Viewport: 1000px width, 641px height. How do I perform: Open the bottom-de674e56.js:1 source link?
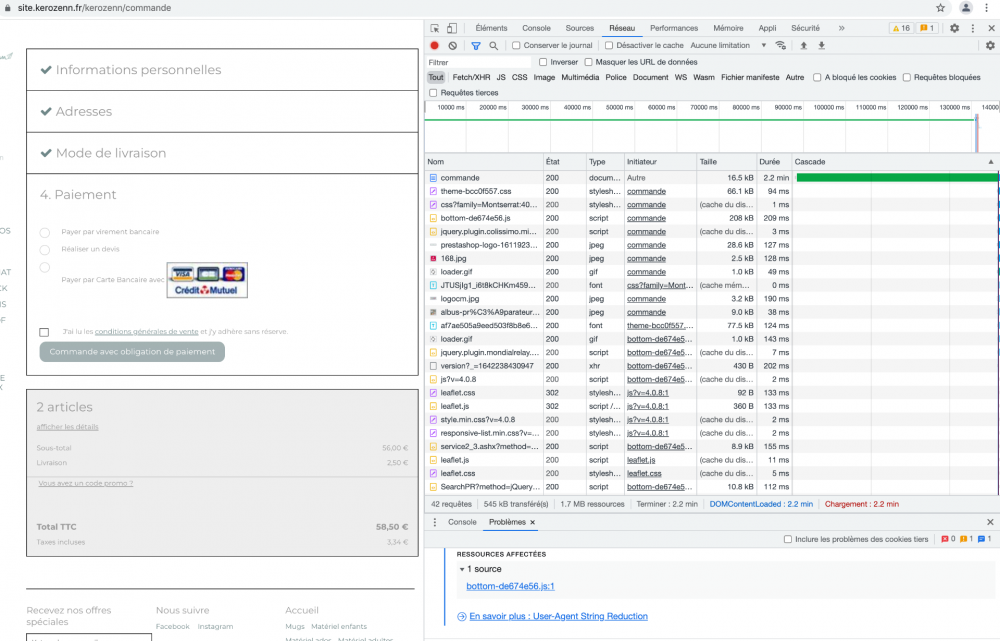(510, 586)
